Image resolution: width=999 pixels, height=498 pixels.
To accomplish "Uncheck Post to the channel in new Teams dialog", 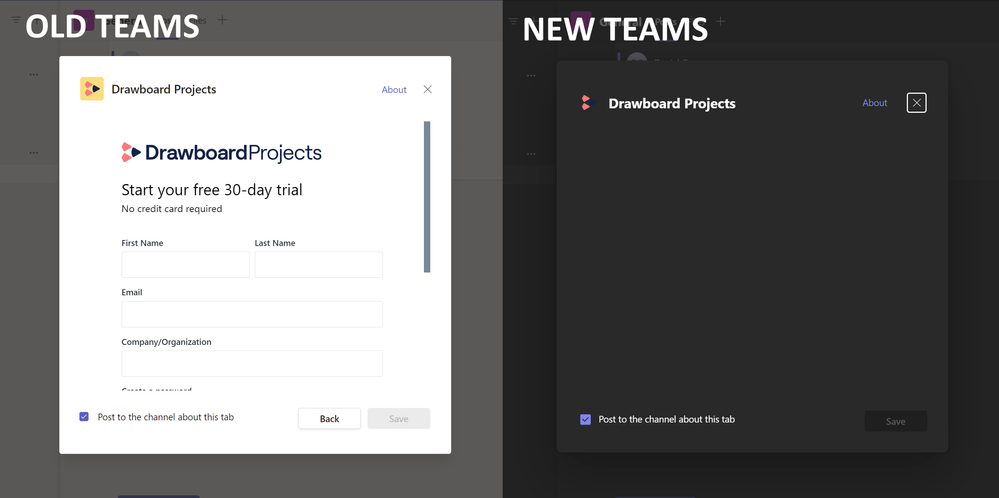I will [586, 419].
